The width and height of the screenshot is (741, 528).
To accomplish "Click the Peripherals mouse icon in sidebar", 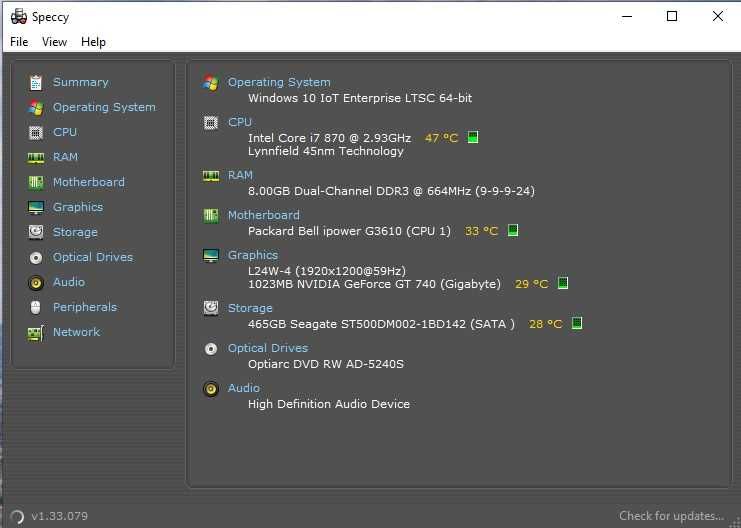I will (36, 308).
